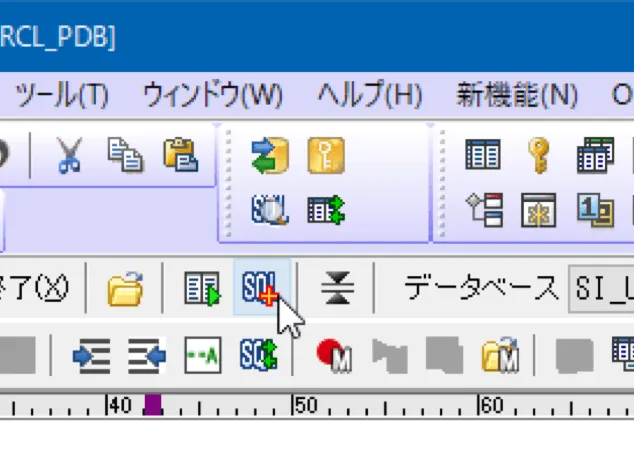
Task: Click the blue table list icon
Action: pos(483,155)
